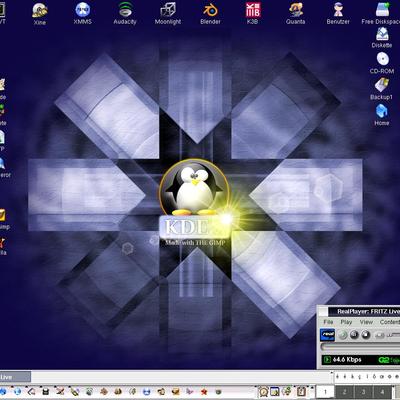This screenshot has height=400, width=400.
Task: Click the RealPlayer: FRITZ Live title bar
Action: (365, 312)
